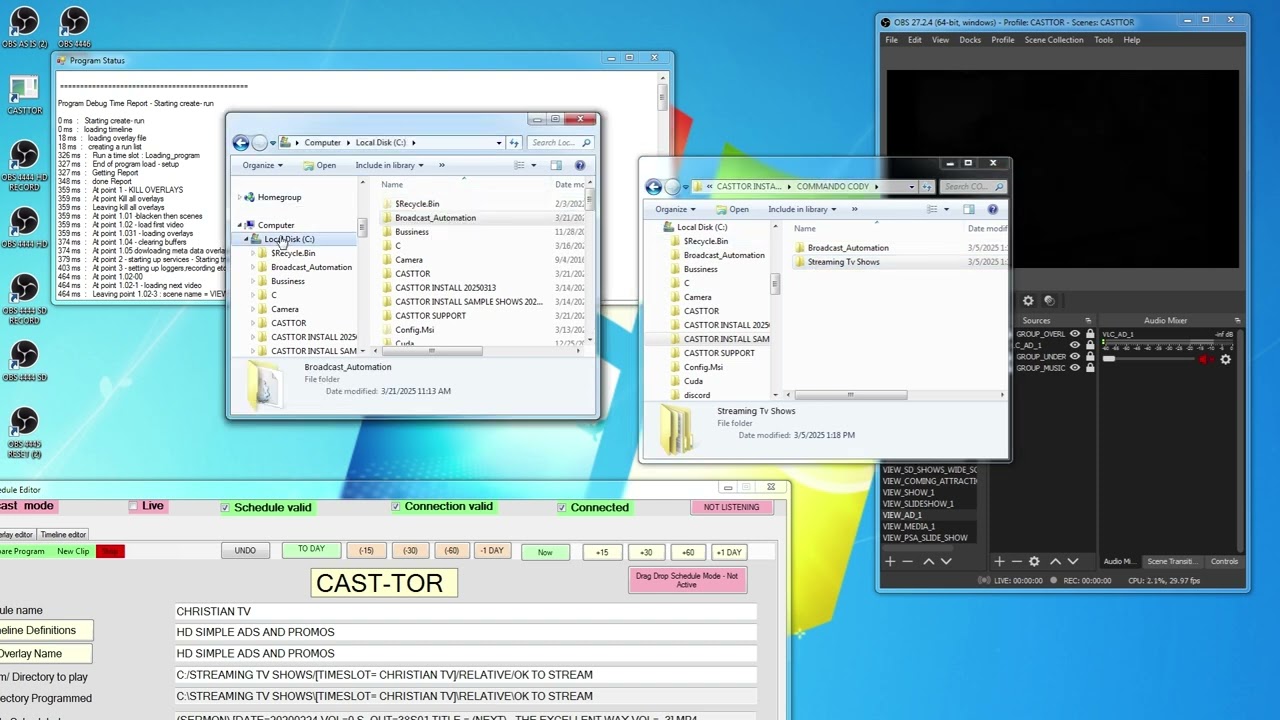Open the OBS 4444 HD RECORD shortcut

(x=24, y=166)
